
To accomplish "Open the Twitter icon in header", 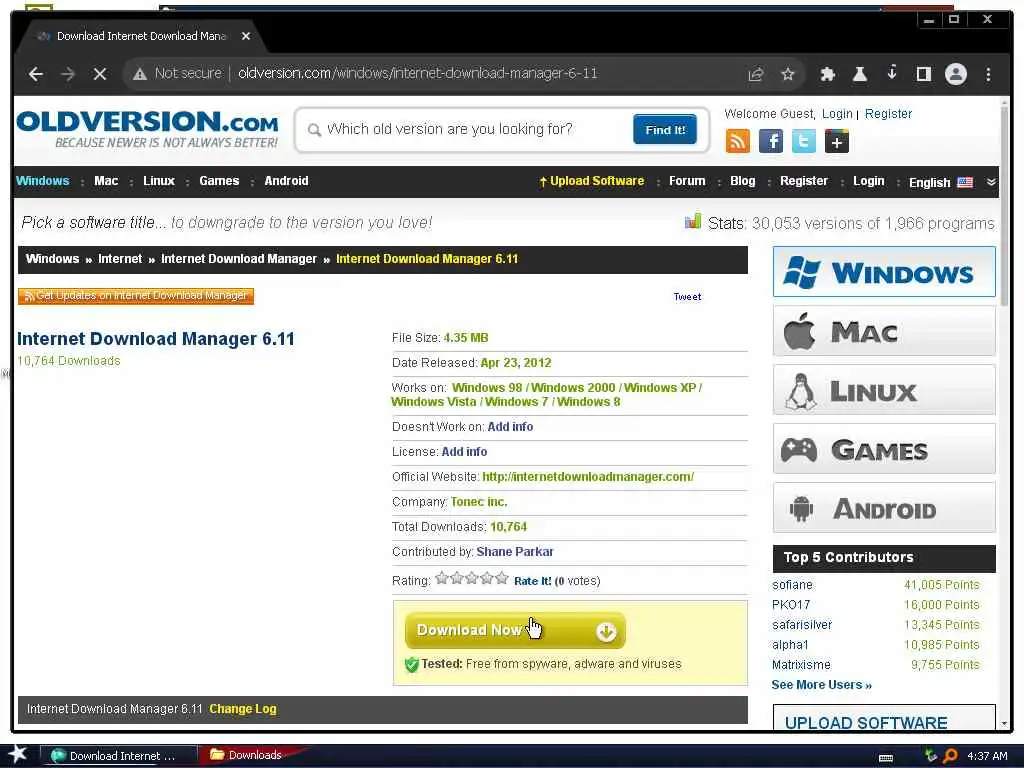I will [803, 141].
